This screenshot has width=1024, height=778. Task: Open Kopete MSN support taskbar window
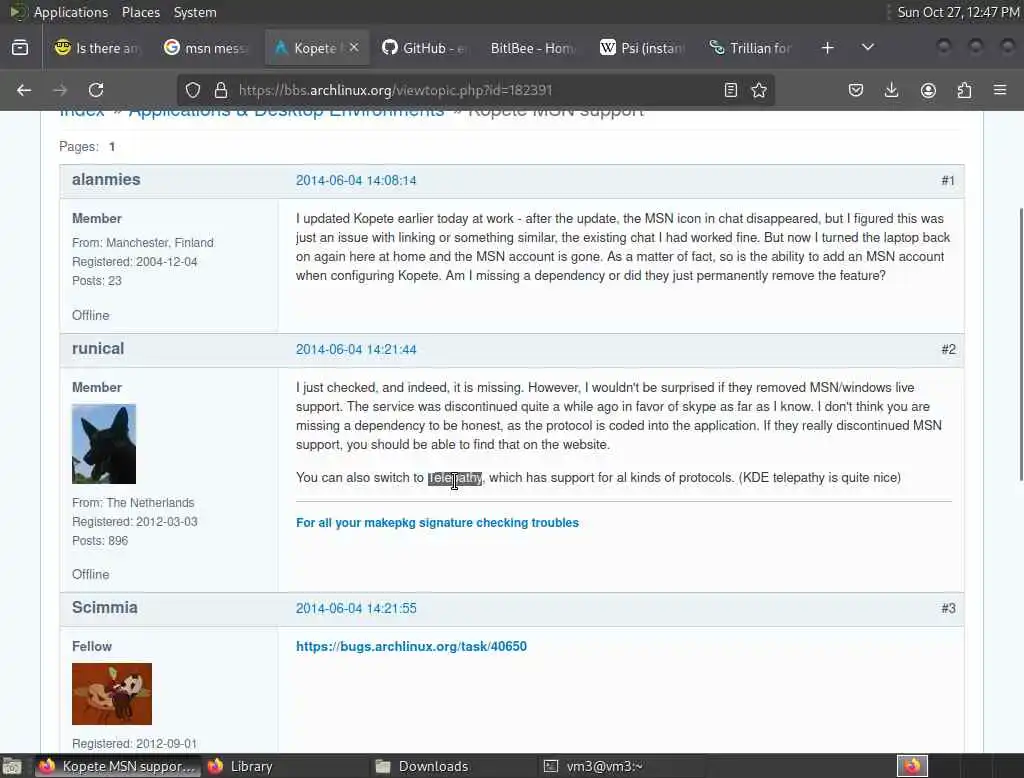pyautogui.click(x=116, y=766)
